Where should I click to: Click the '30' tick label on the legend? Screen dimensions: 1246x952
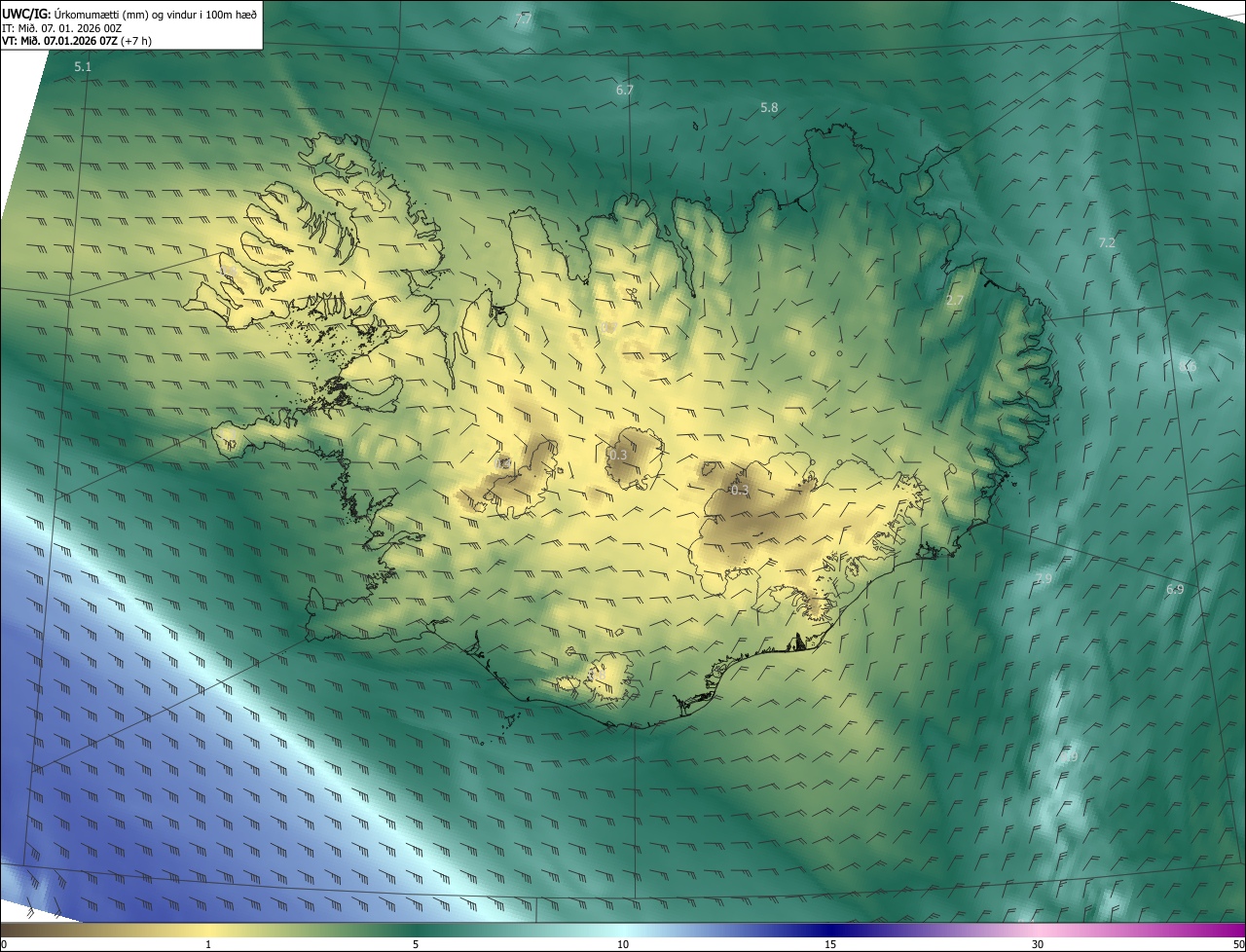[1038, 944]
